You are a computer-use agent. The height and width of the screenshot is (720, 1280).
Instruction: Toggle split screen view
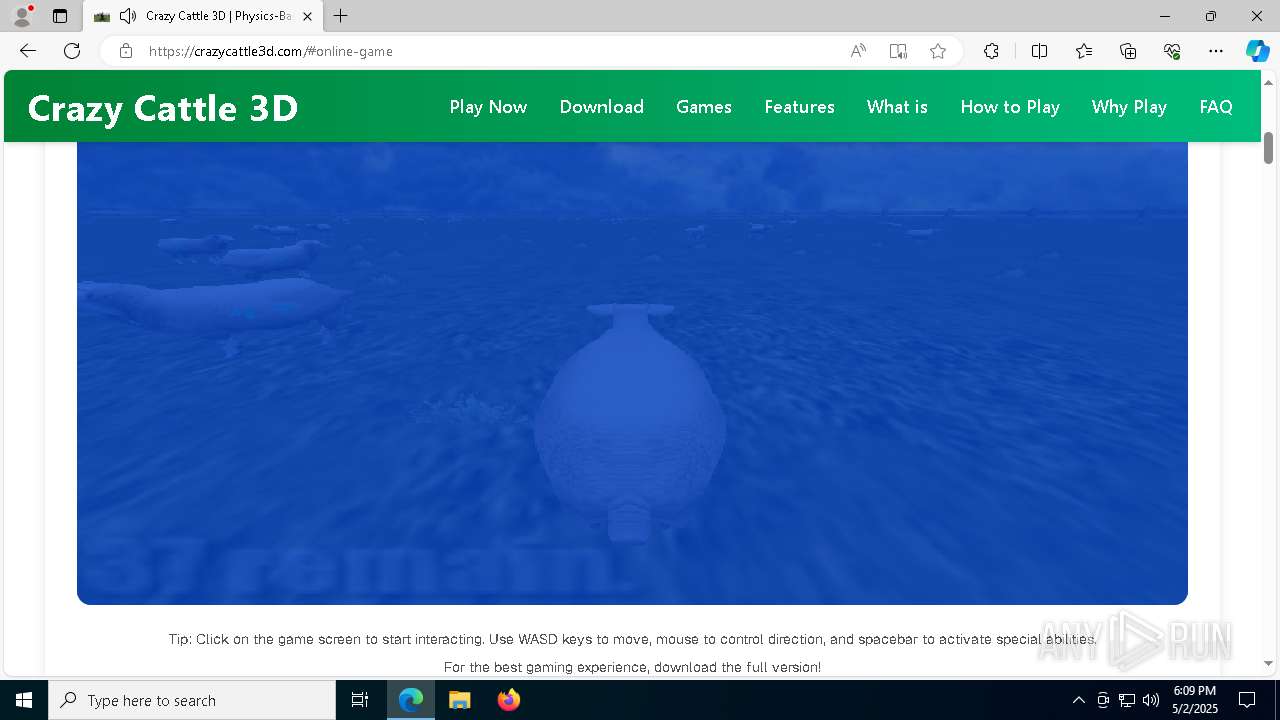(x=1039, y=51)
